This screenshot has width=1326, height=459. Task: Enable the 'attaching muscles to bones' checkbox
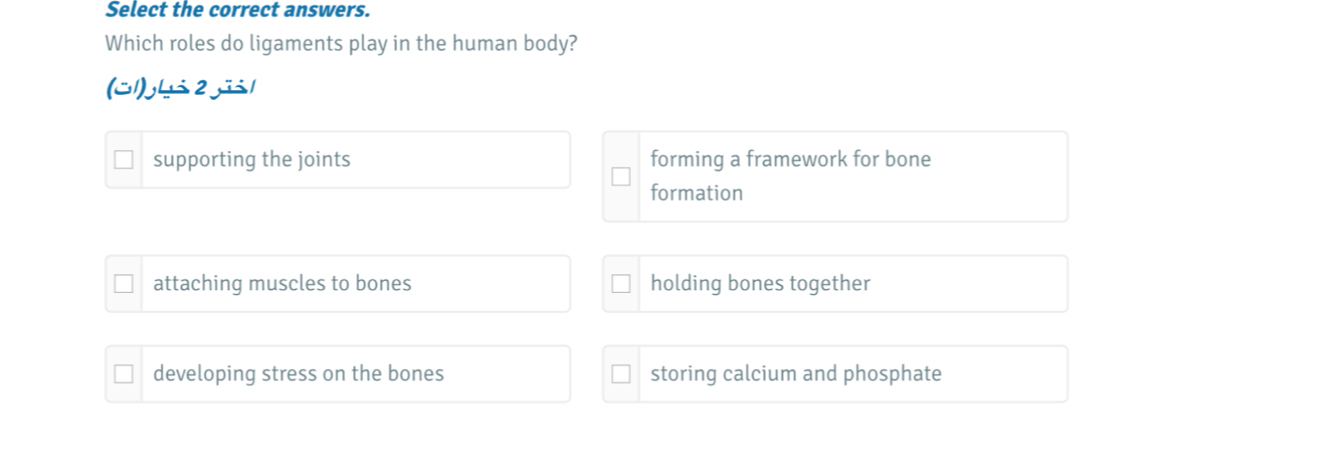point(123,284)
